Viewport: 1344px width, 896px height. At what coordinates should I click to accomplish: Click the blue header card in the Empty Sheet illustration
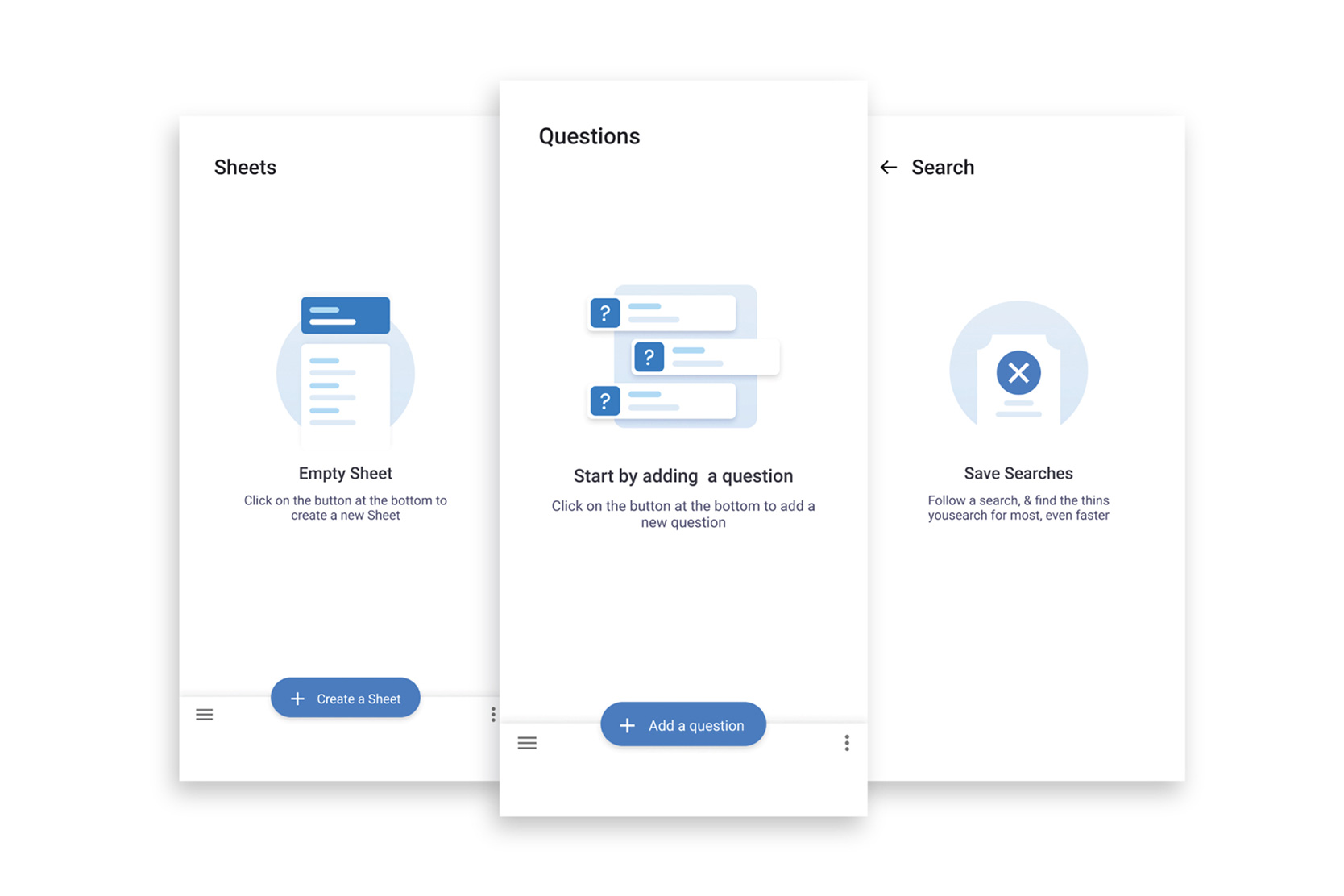coord(346,315)
